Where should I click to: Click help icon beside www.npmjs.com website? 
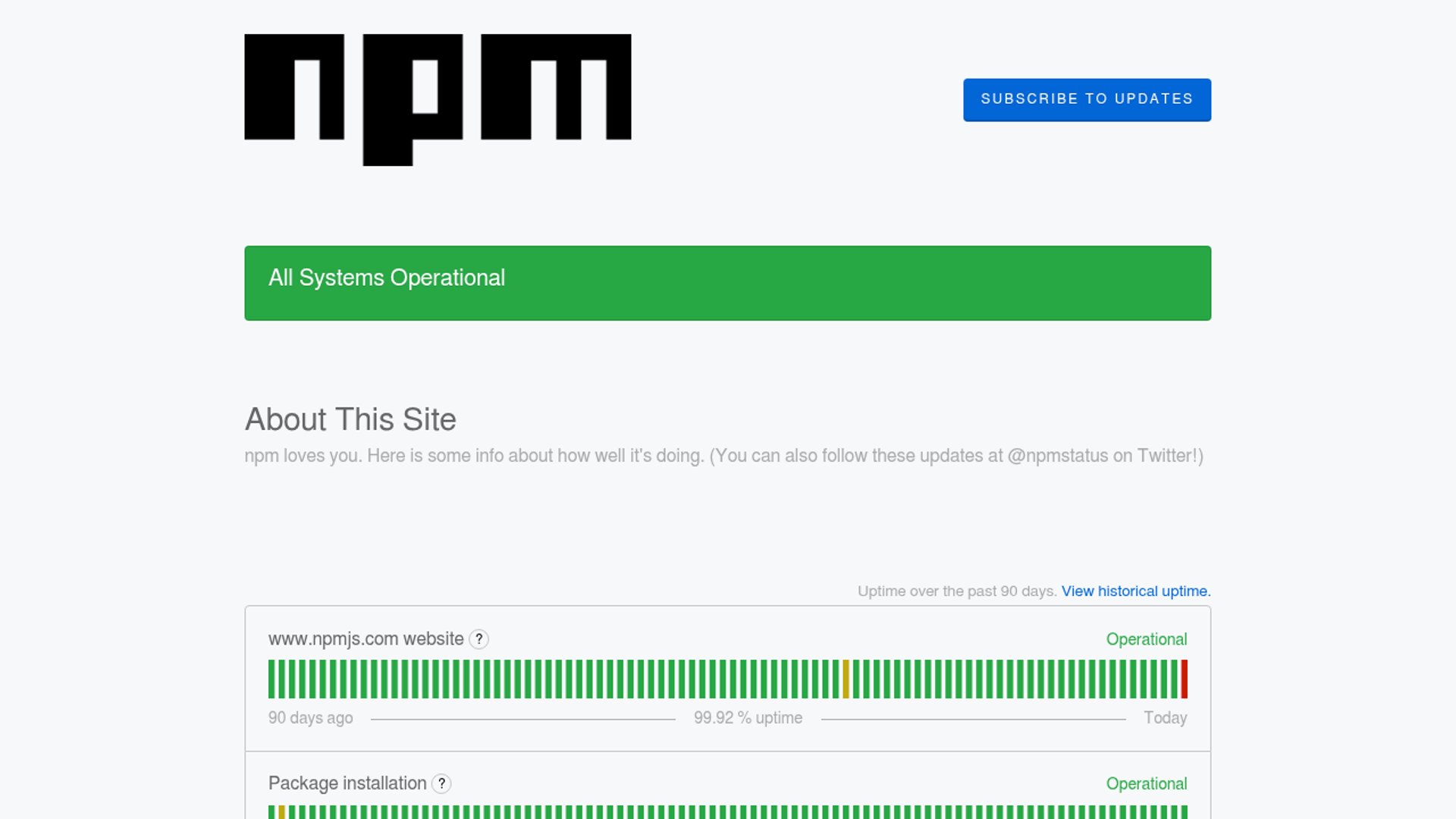coord(479,639)
